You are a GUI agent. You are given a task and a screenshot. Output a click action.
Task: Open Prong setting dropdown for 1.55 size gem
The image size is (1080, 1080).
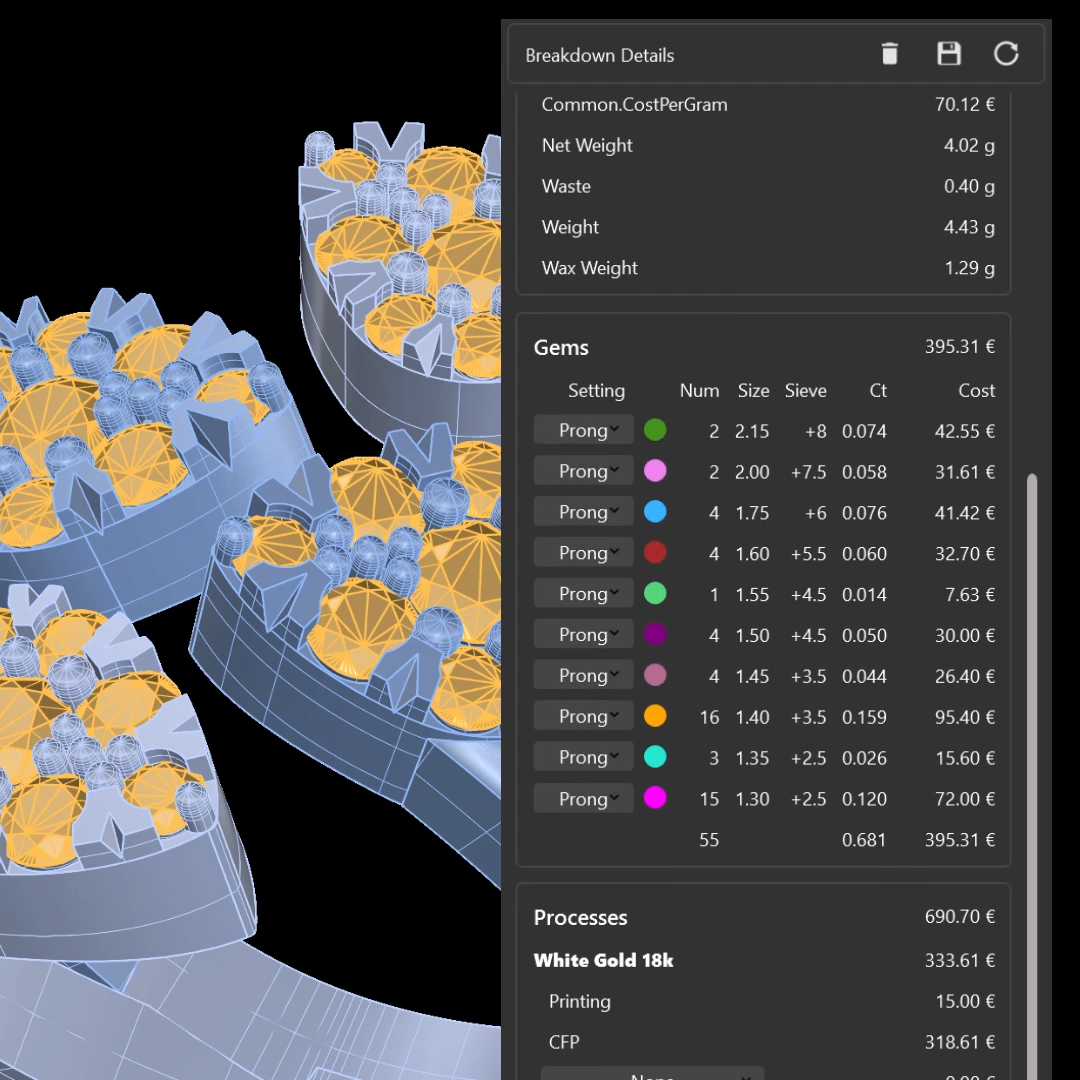click(x=583, y=594)
